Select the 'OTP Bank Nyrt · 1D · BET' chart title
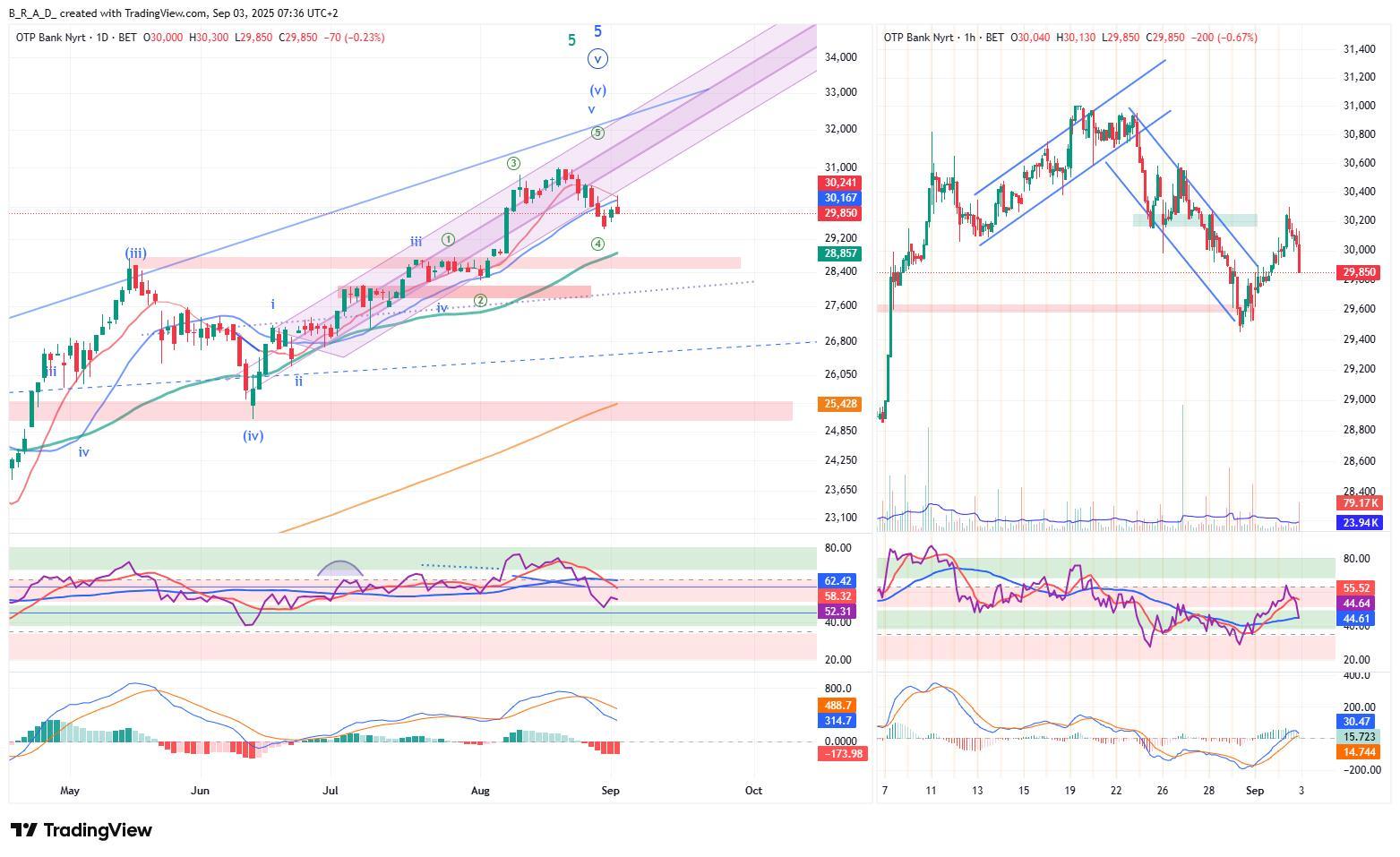Viewport: 1400px width, 857px height. tap(76, 38)
